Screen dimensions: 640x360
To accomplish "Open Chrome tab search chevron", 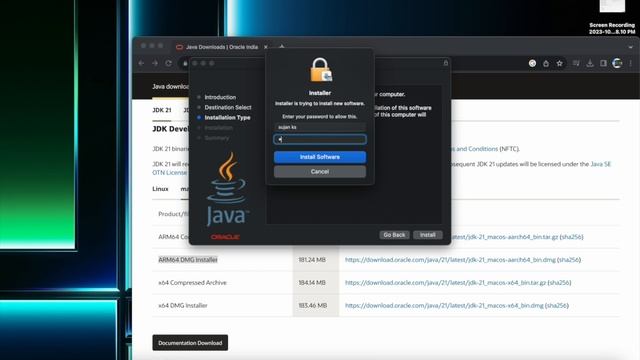I will pyautogui.click(x=631, y=47).
